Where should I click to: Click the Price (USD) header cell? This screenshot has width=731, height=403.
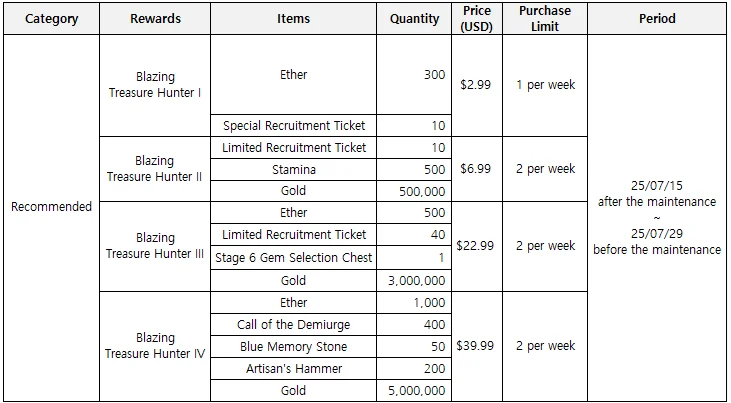point(477,19)
